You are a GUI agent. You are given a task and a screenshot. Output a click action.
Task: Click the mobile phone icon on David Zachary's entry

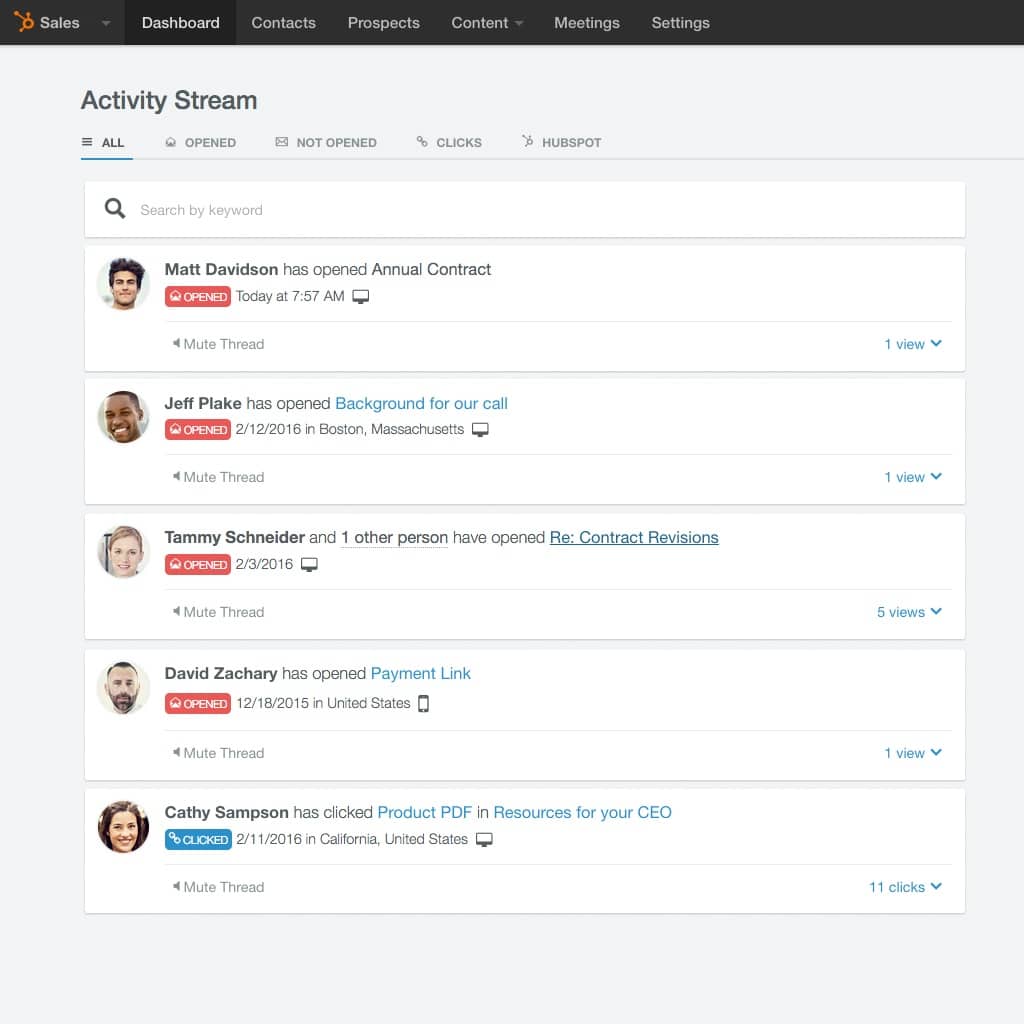click(421, 703)
